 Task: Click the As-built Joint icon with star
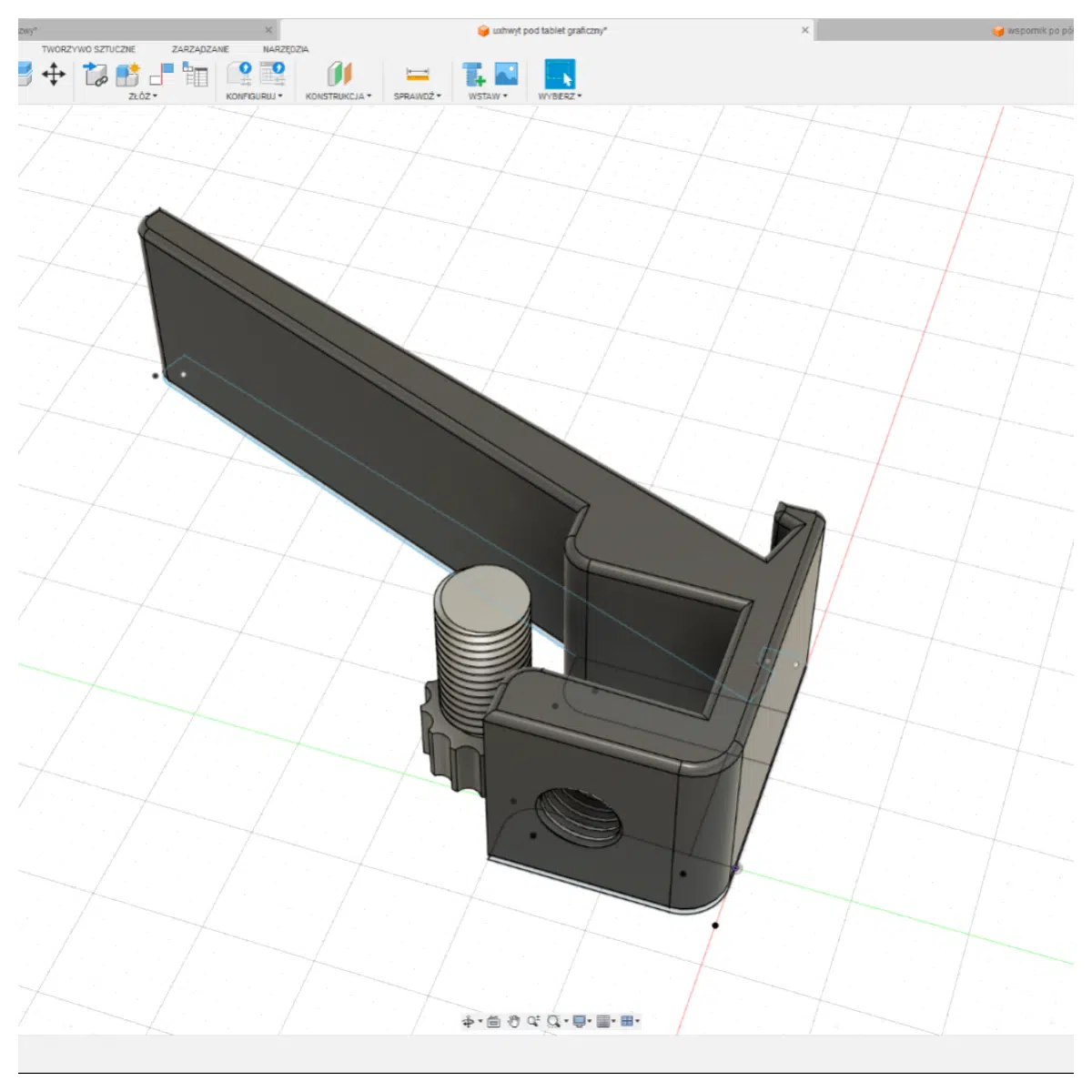coord(127,75)
